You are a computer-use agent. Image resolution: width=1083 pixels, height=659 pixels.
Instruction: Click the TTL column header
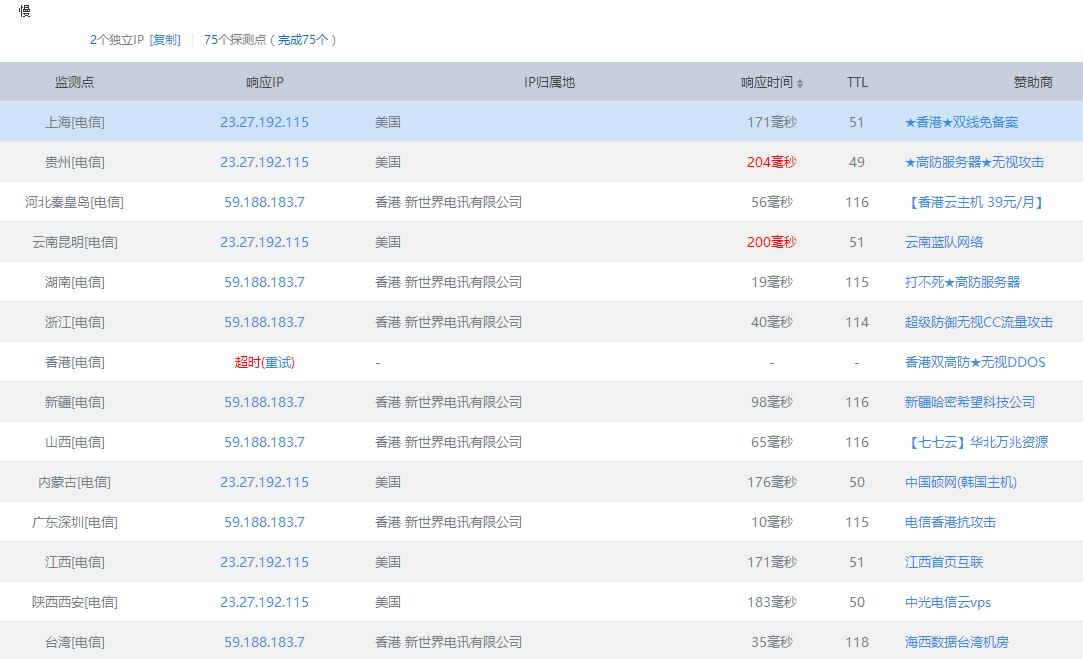[x=857, y=82]
